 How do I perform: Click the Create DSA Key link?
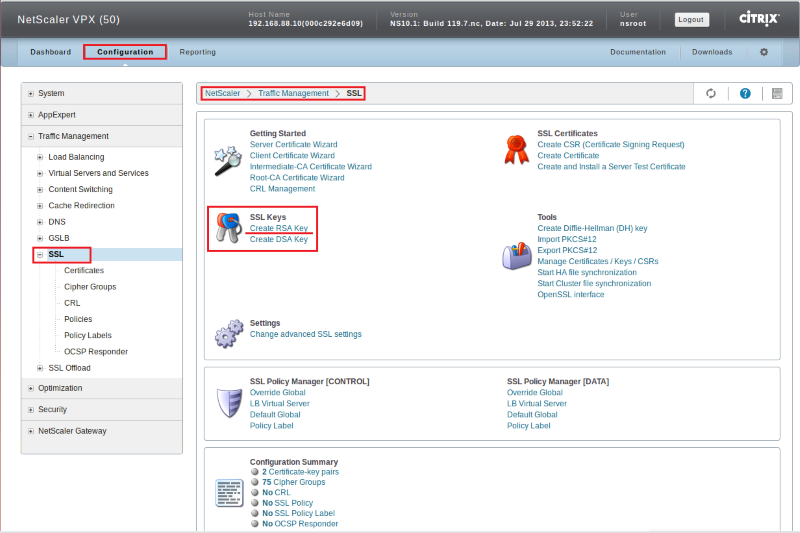click(279, 239)
